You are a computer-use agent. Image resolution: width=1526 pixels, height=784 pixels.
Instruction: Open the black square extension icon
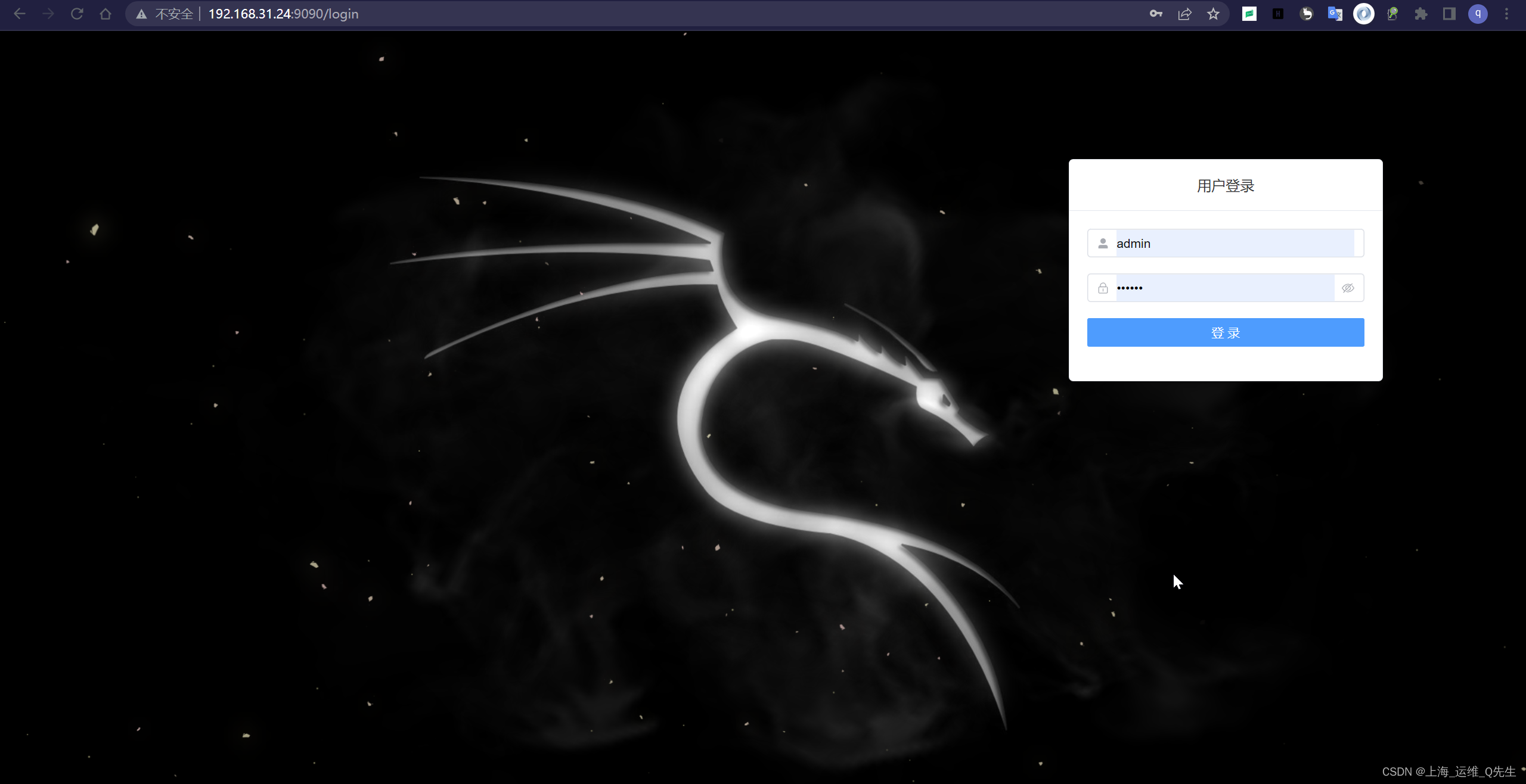tap(1278, 14)
